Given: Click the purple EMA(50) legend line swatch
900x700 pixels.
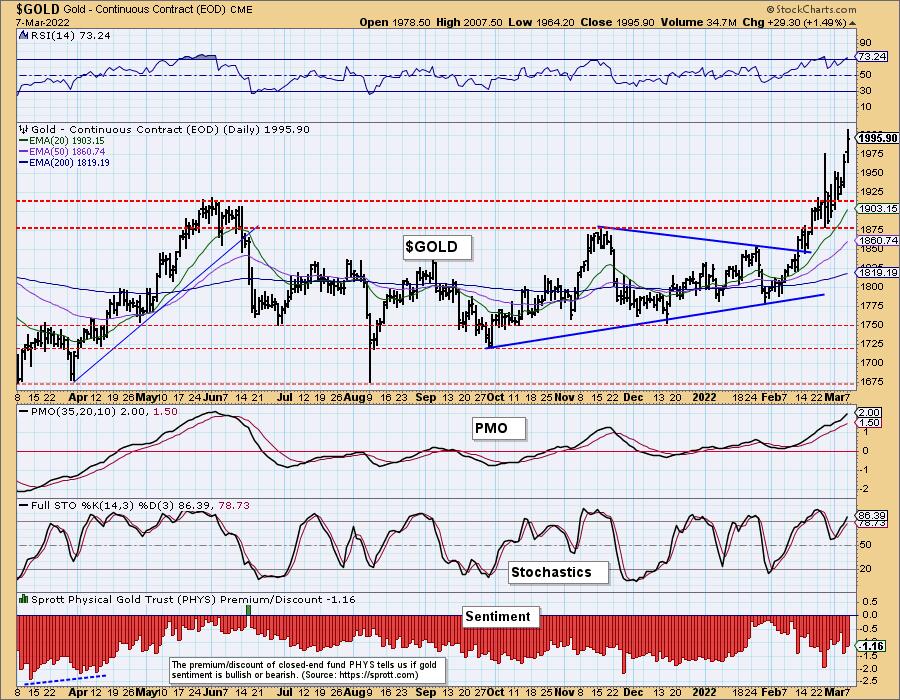Looking at the screenshot, I should click(x=24, y=151).
